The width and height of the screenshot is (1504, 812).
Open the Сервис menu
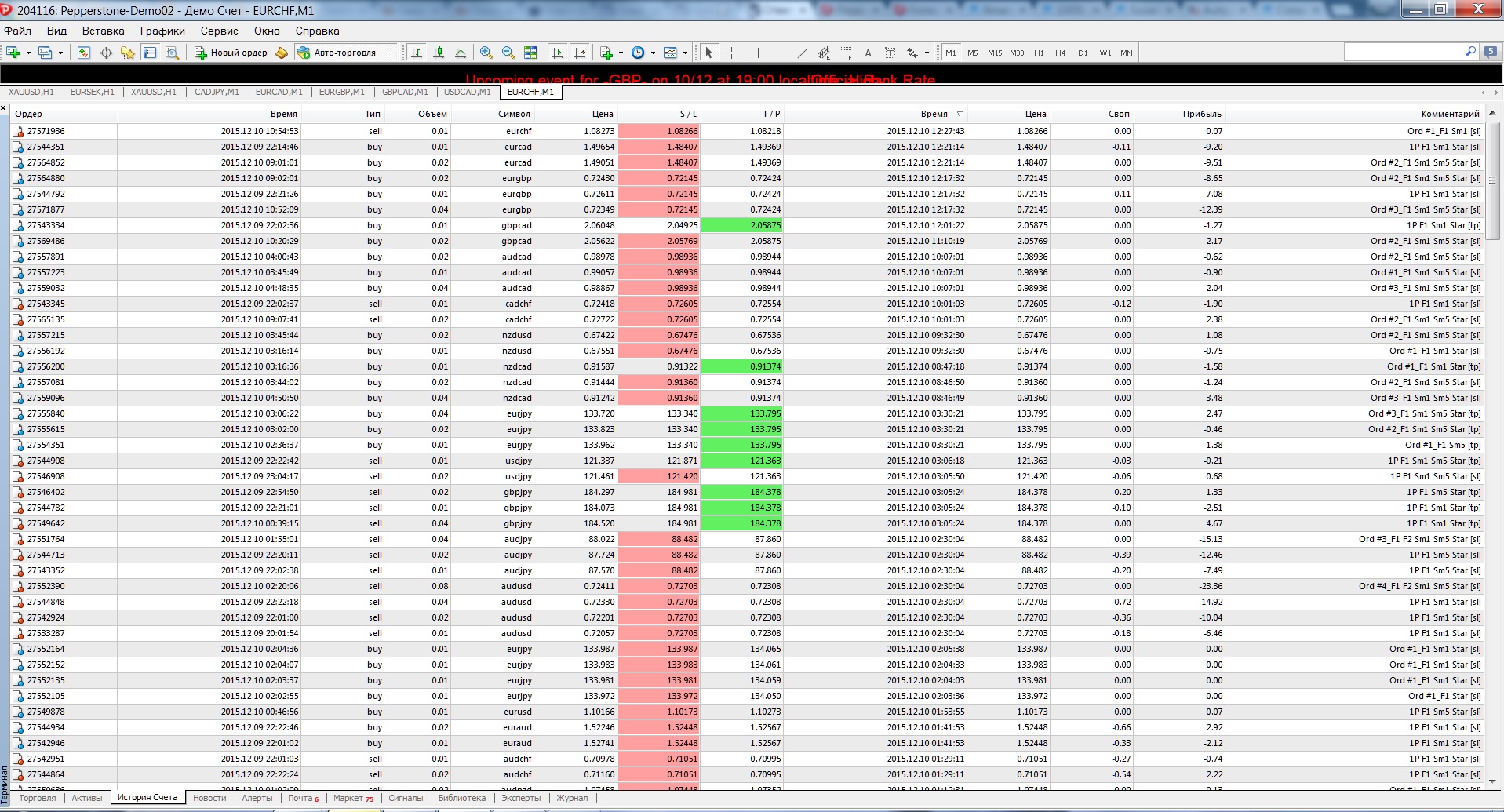click(x=219, y=31)
